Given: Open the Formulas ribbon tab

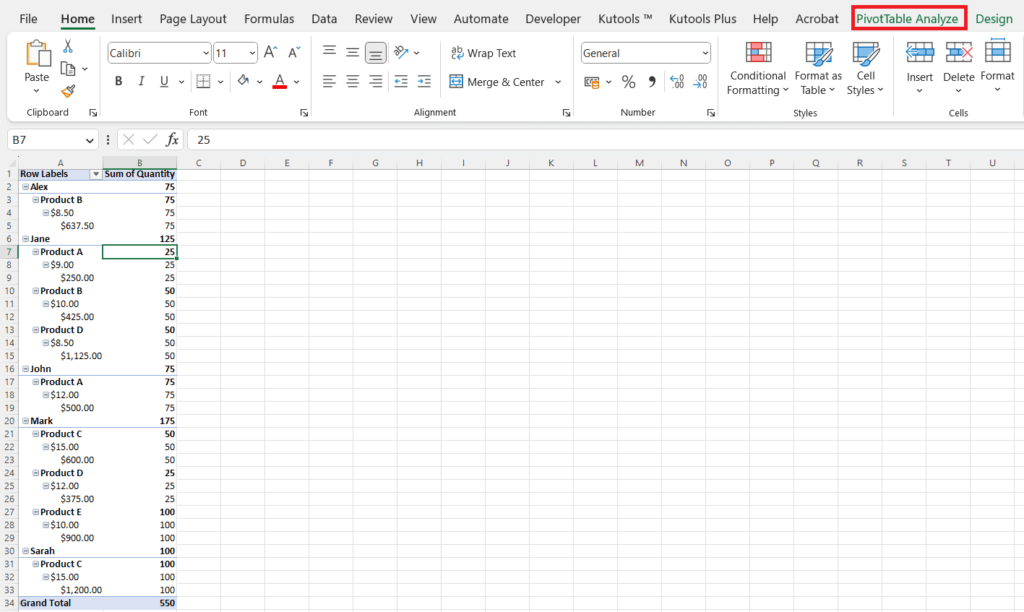Looking at the screenshot, I should point(268,18).
